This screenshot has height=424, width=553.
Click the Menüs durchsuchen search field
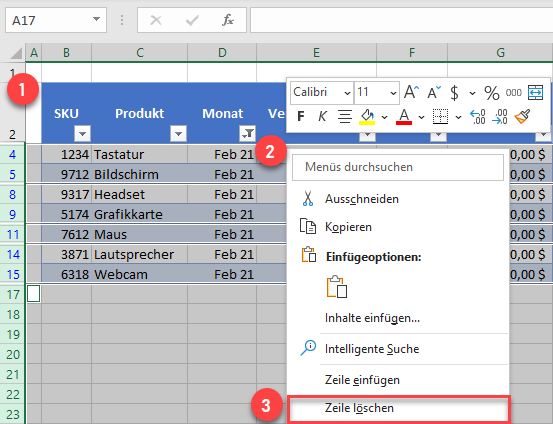tap(397, 167)
